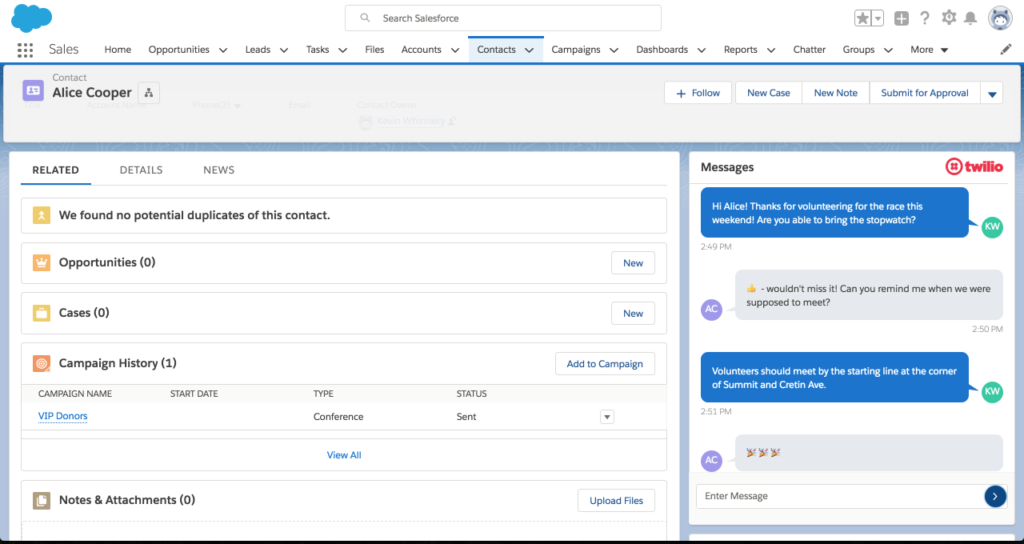
Task: Click the Conference type cell
Action: 338,417
